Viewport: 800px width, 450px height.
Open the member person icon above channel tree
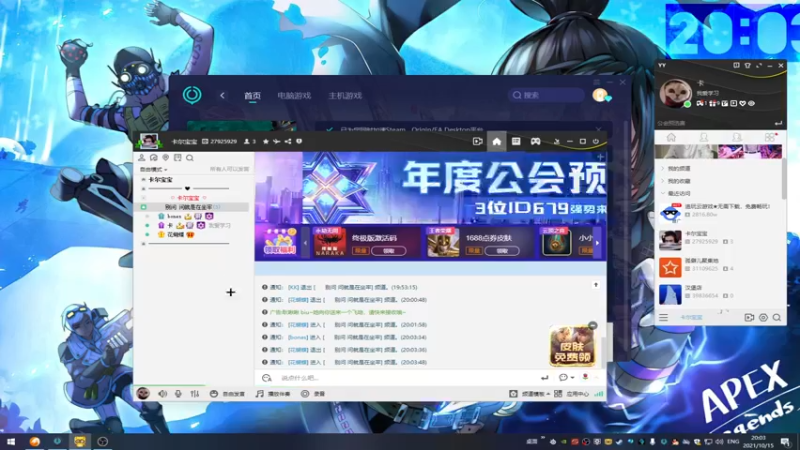tap(142, 158)
